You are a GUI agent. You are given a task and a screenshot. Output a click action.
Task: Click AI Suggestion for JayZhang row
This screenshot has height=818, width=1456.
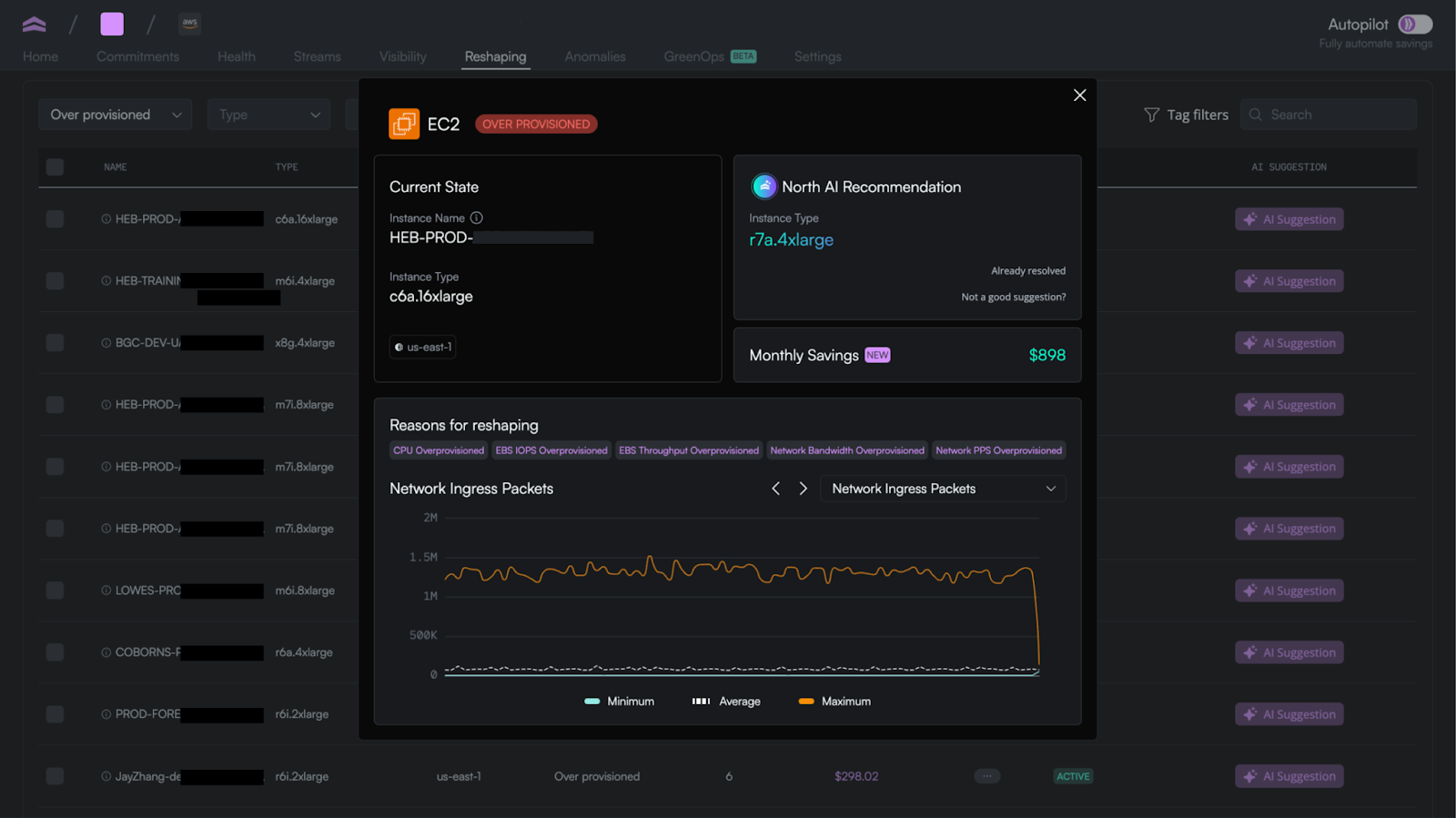(1289, 776)
